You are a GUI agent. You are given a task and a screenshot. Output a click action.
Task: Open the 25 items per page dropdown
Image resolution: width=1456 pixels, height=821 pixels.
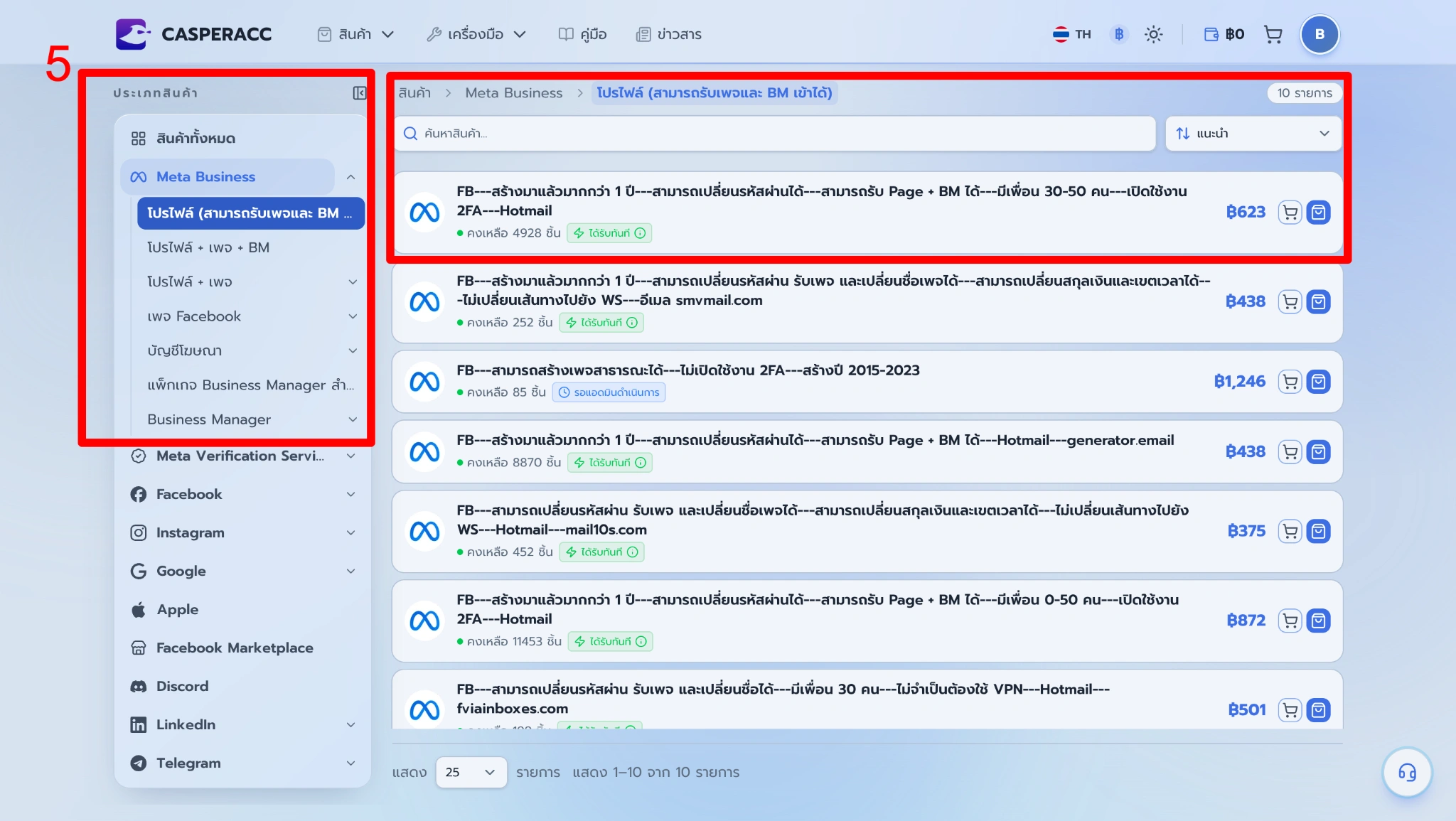pos(471,772)
